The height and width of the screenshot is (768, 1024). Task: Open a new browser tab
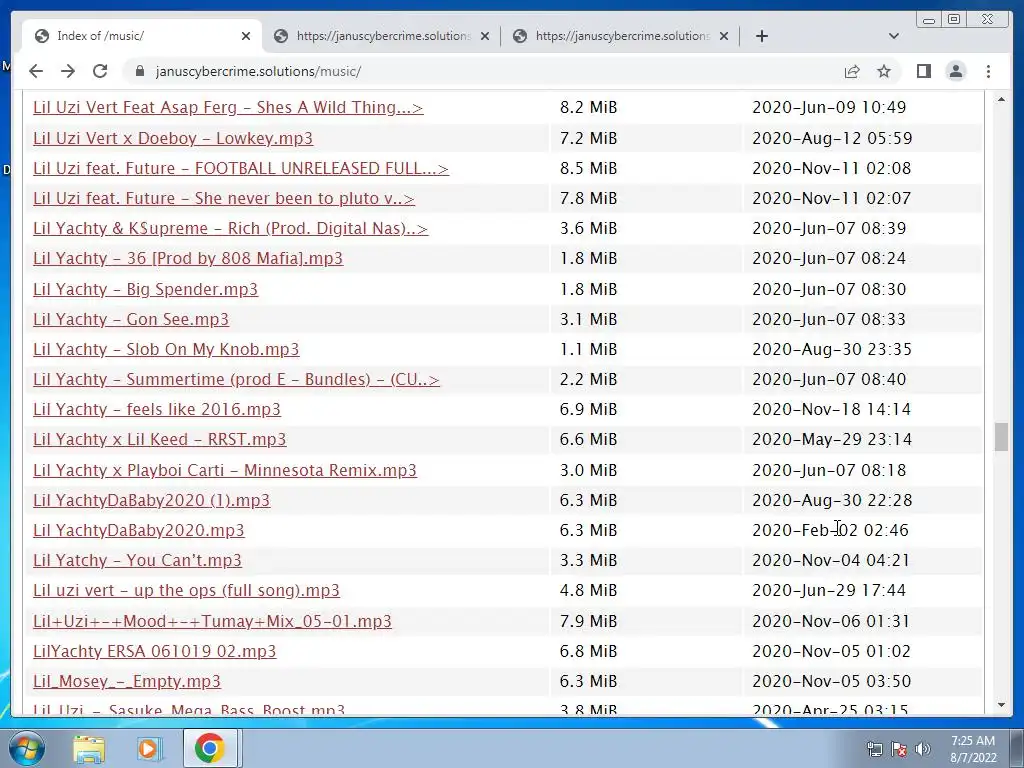(x=761, y=36)
